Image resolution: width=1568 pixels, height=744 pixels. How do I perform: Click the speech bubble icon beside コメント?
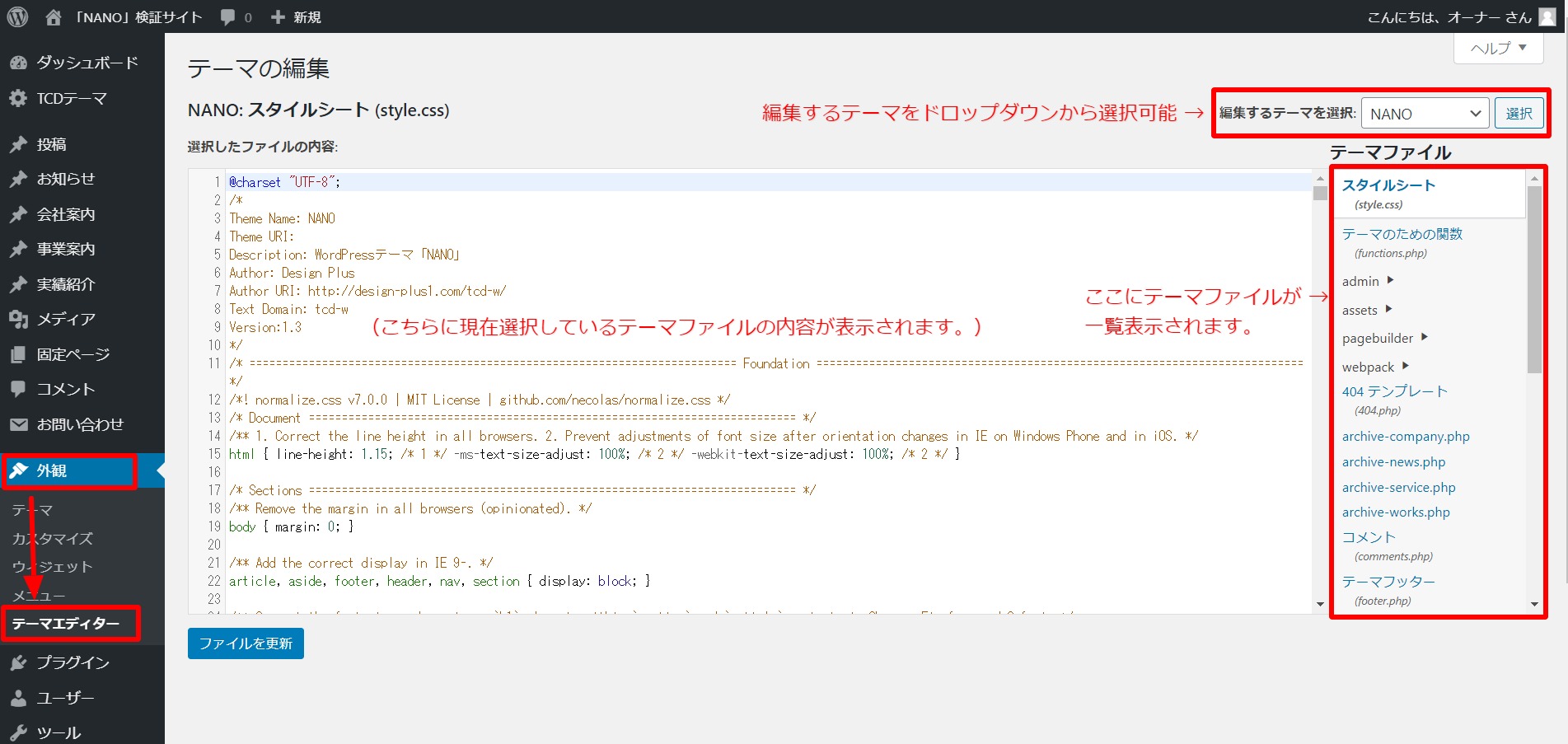[x=18, y=389]
